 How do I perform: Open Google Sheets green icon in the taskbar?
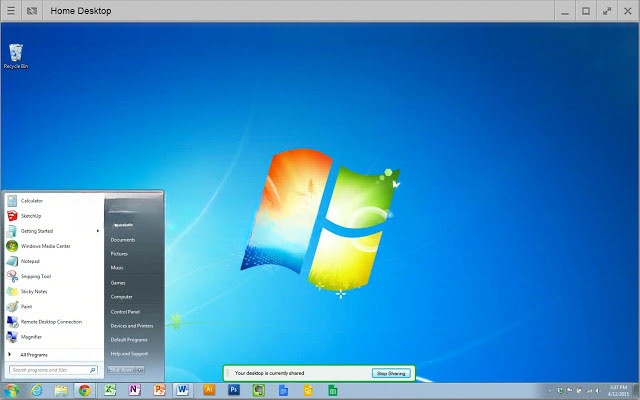click(x=333, y=390)
